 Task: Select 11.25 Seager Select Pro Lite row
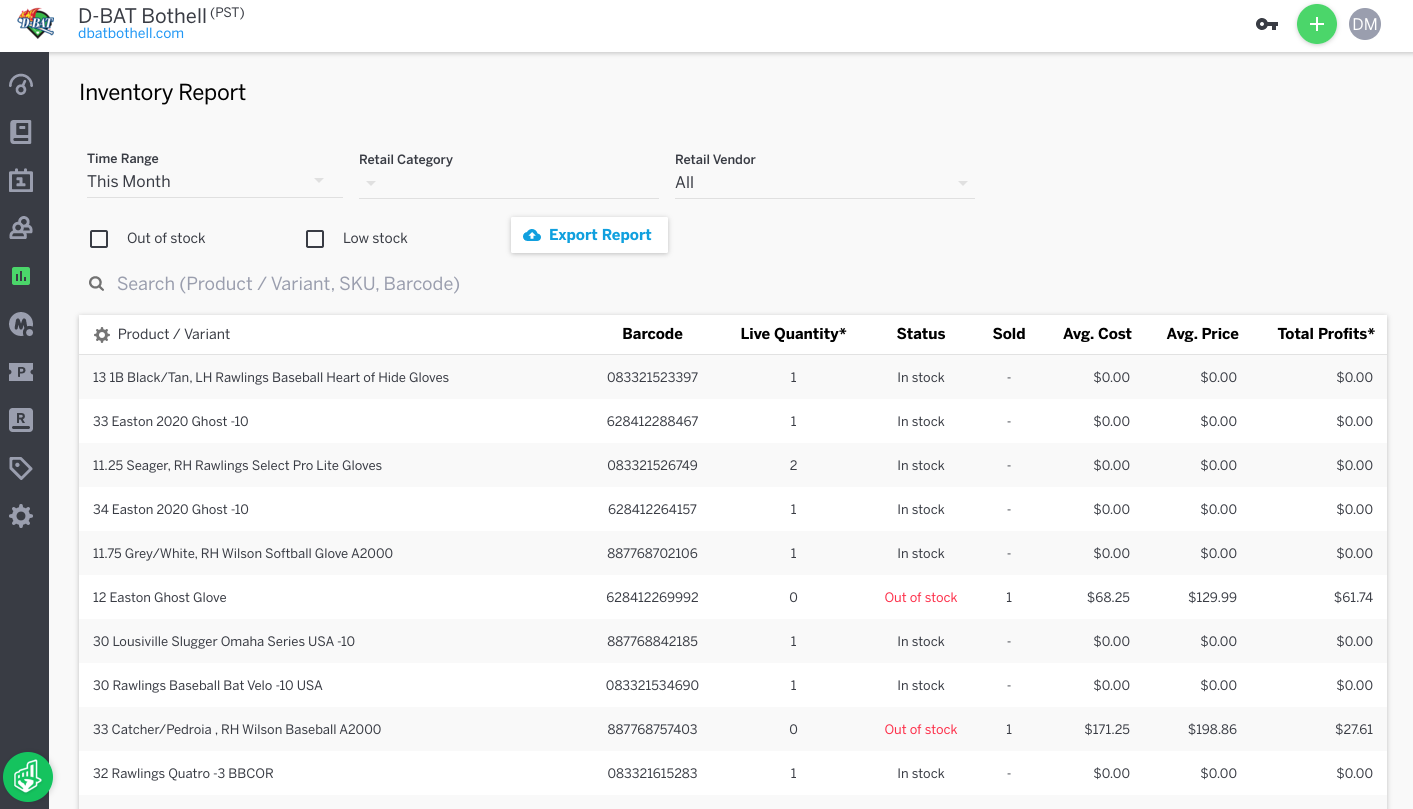click(733, 466)
